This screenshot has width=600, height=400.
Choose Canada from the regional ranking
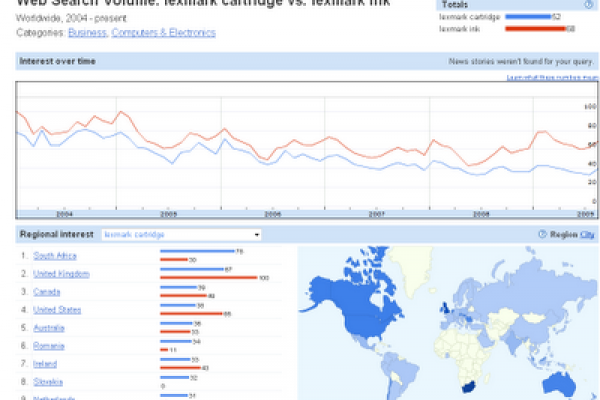(47, 291)
